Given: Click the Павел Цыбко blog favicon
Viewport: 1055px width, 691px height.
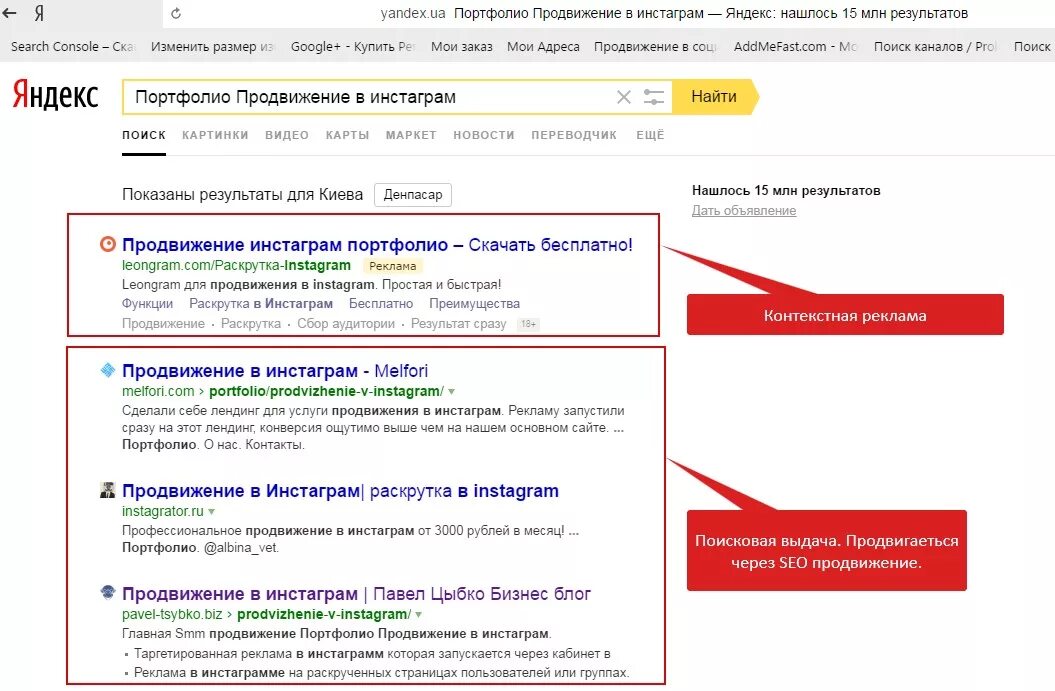Looking at the screenshot, I should (108, 593).
